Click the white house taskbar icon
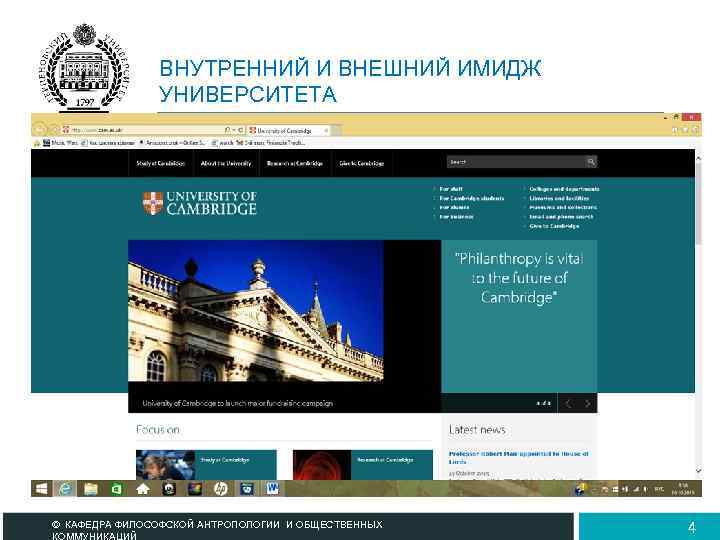Viewport: 720px width, 540px height. tap(143, 489)
